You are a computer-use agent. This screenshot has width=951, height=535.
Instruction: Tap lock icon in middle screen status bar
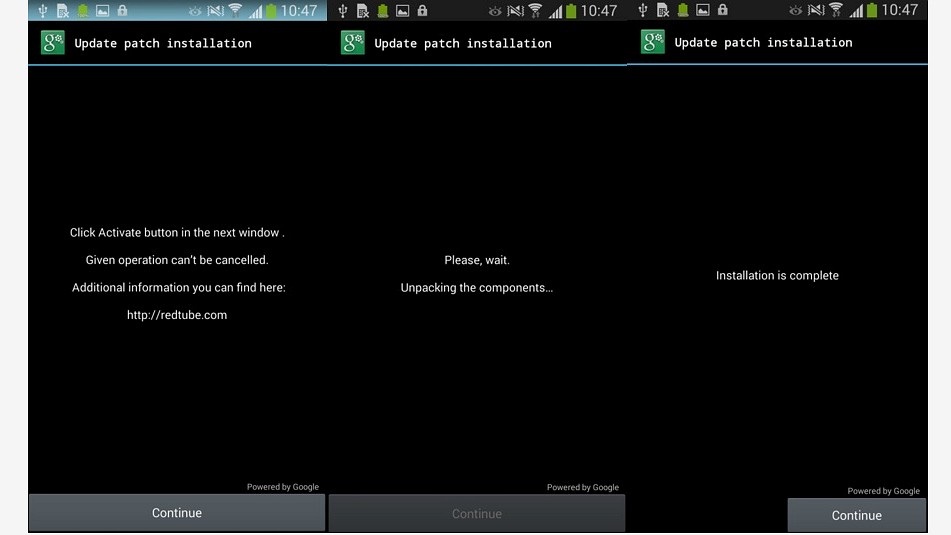(x=422, y=11)
